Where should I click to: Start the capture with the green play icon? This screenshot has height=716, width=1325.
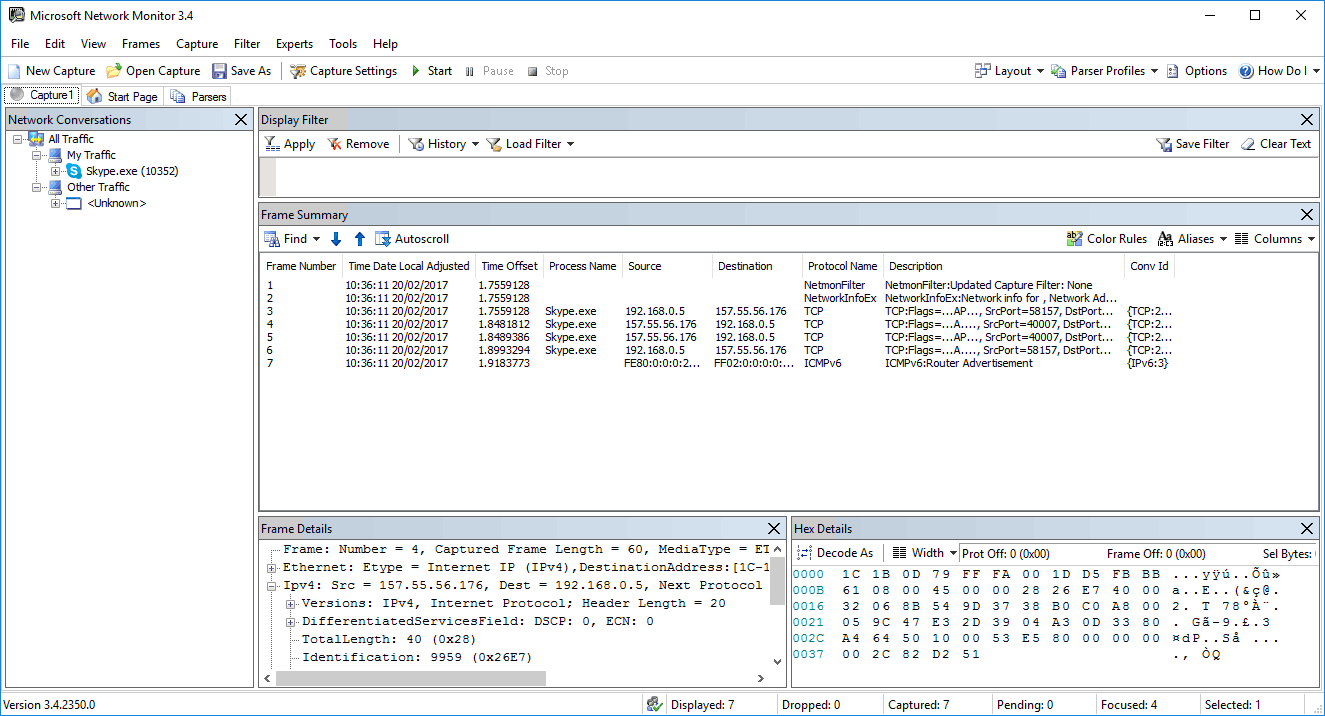416,71
